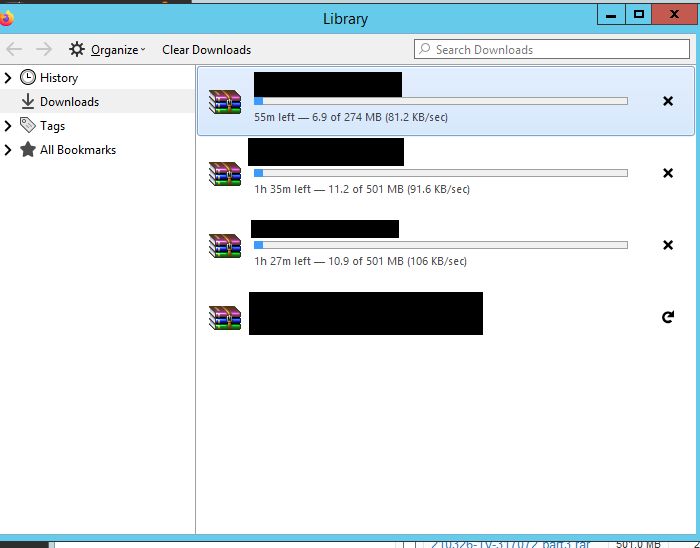Retry the failed download at bottom
Screen dimensions: 700x548
tap(668, 317)
